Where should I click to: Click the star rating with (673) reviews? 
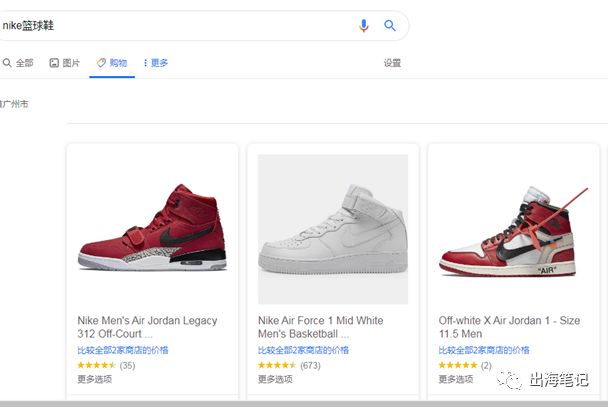[289, 365]
